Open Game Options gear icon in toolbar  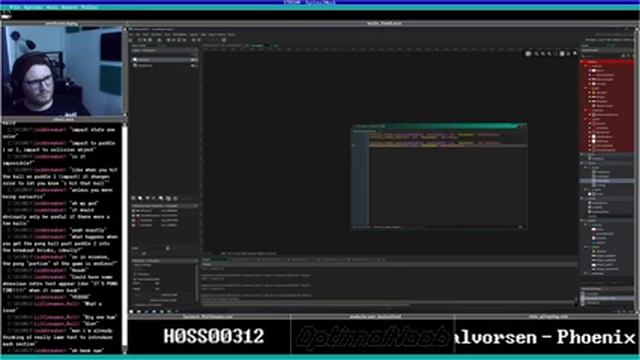(x=193, y=40)
